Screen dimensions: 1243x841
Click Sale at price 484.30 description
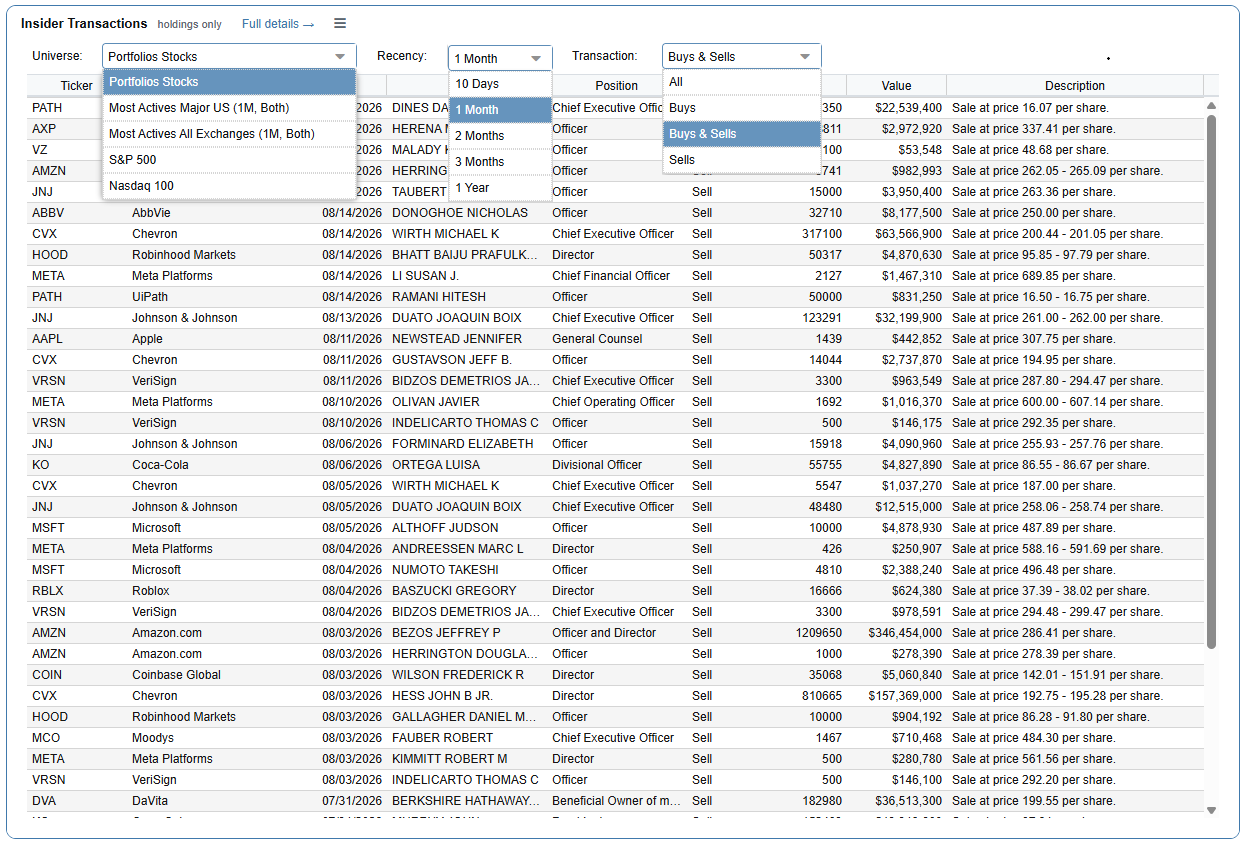[x=1033, y=738]
